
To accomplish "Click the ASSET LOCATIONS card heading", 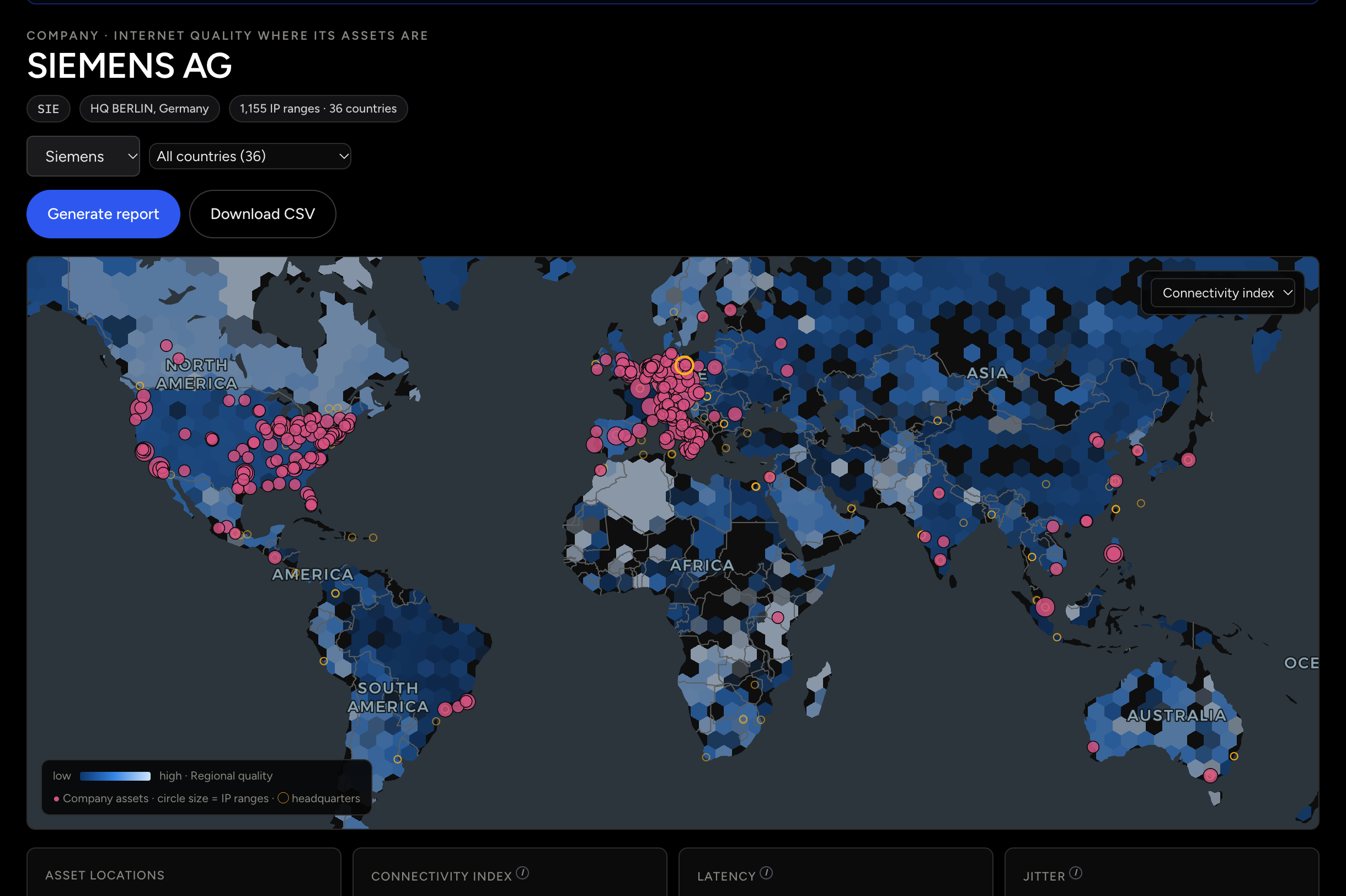I will (x=105, y=875).
